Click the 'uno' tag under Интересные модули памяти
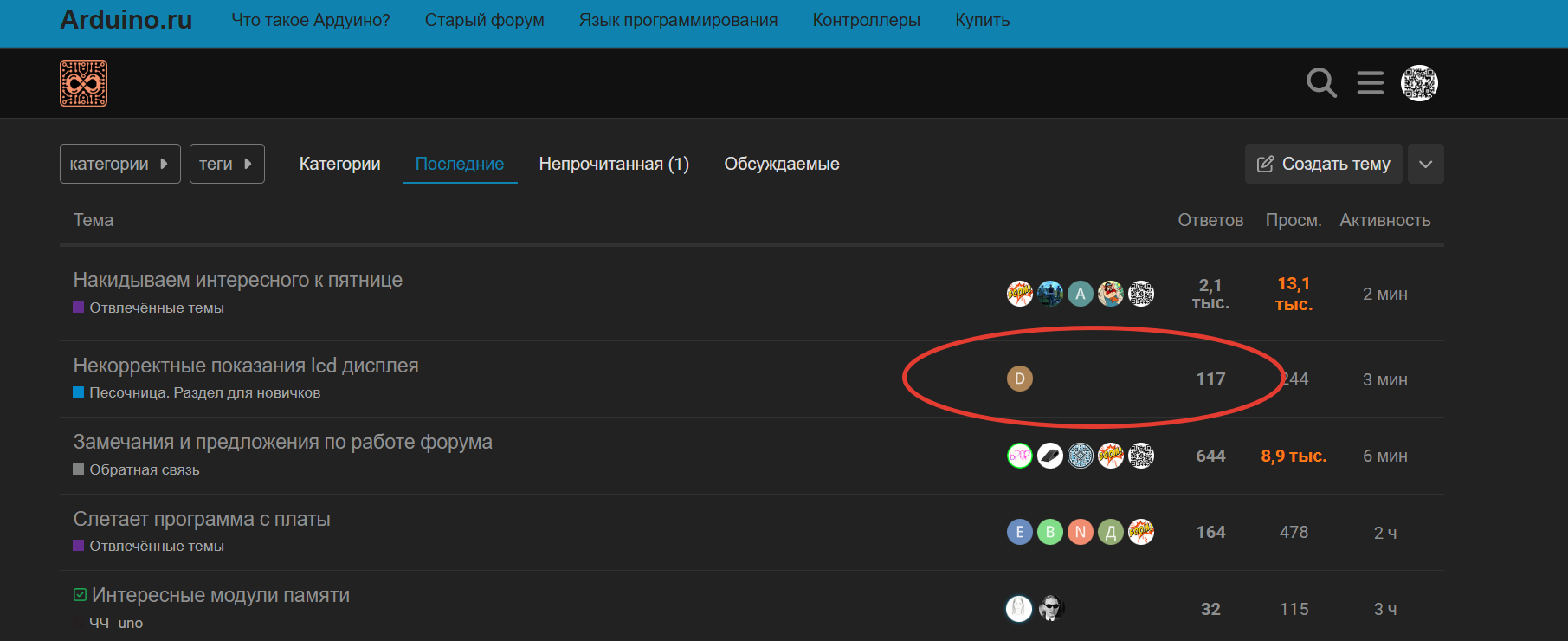The height and width of the screenshot is (641, 1568). point(130,623)
